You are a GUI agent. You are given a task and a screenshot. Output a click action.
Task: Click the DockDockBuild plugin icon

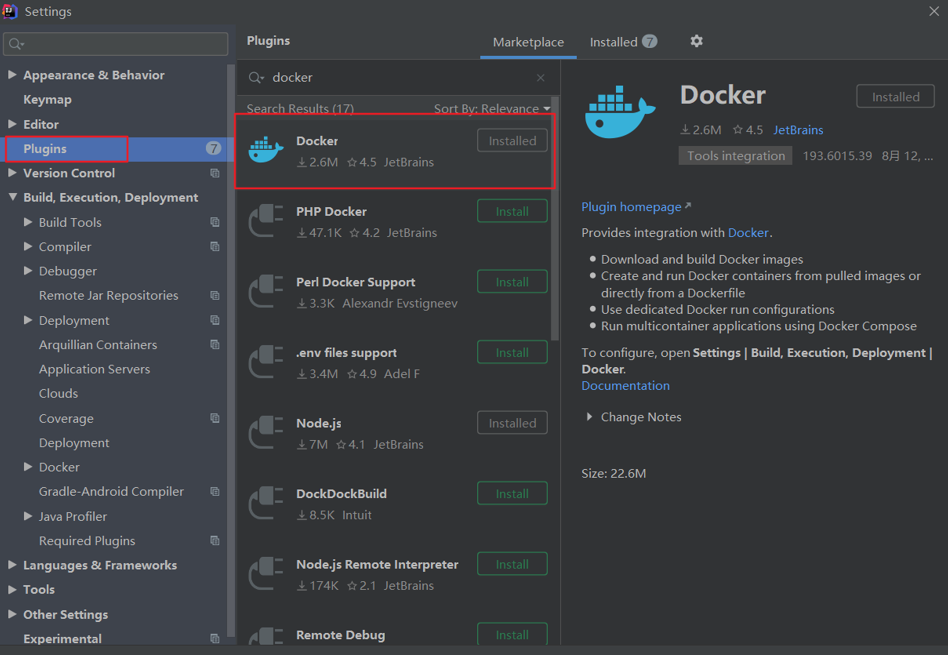tap(265, 503)
